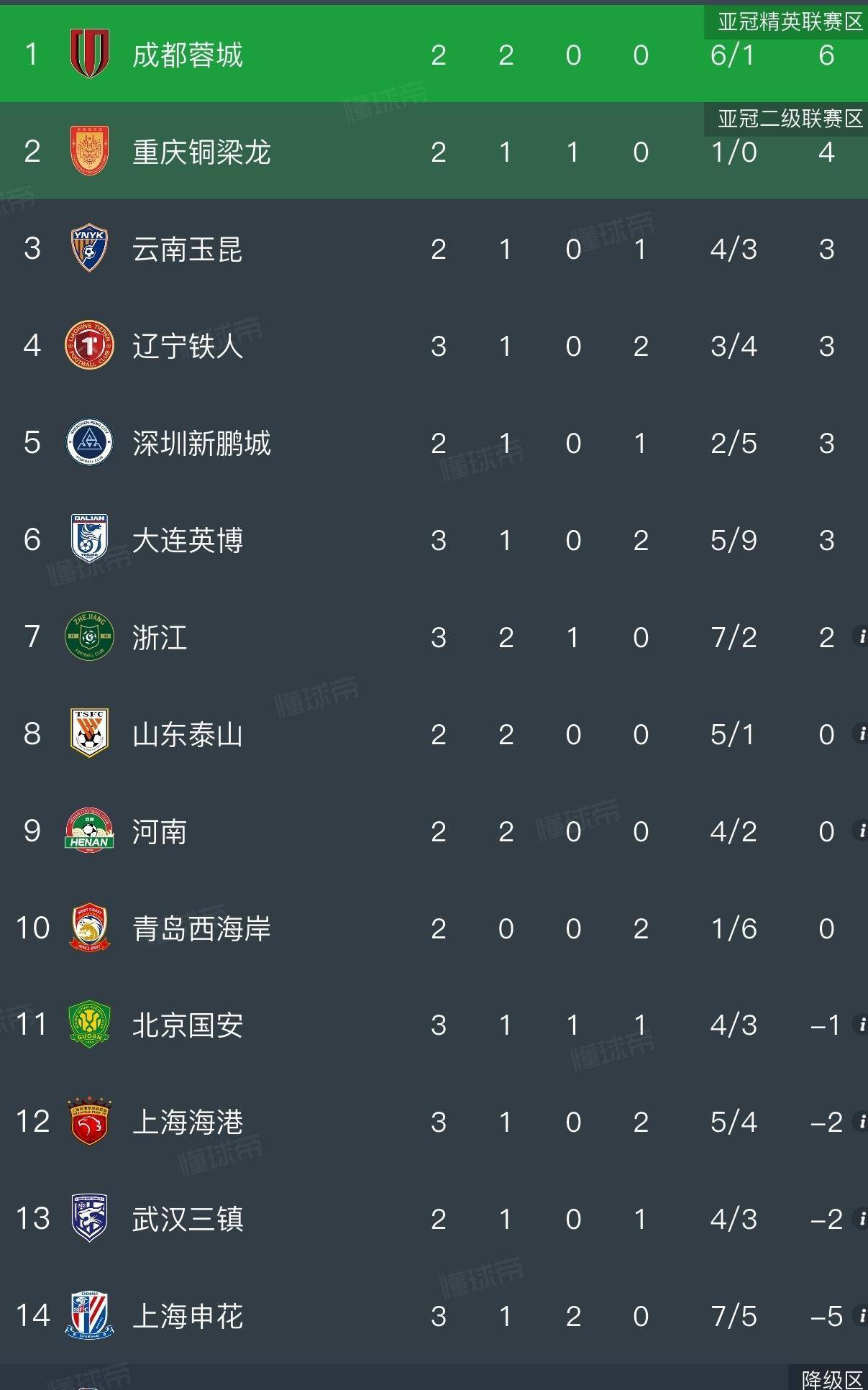Click the Shandong Taishan (山东泰山) team logo
868x1390 pixels.
[89, 733]
